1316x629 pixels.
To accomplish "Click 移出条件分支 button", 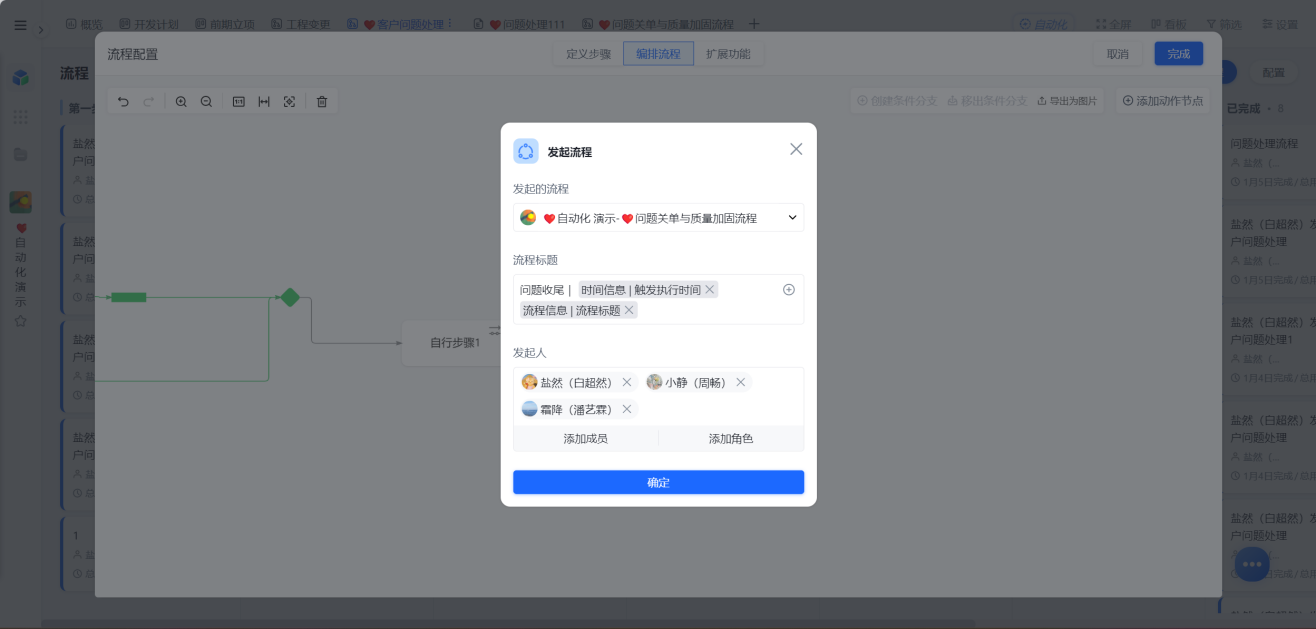I will click(x=986, y=101).
